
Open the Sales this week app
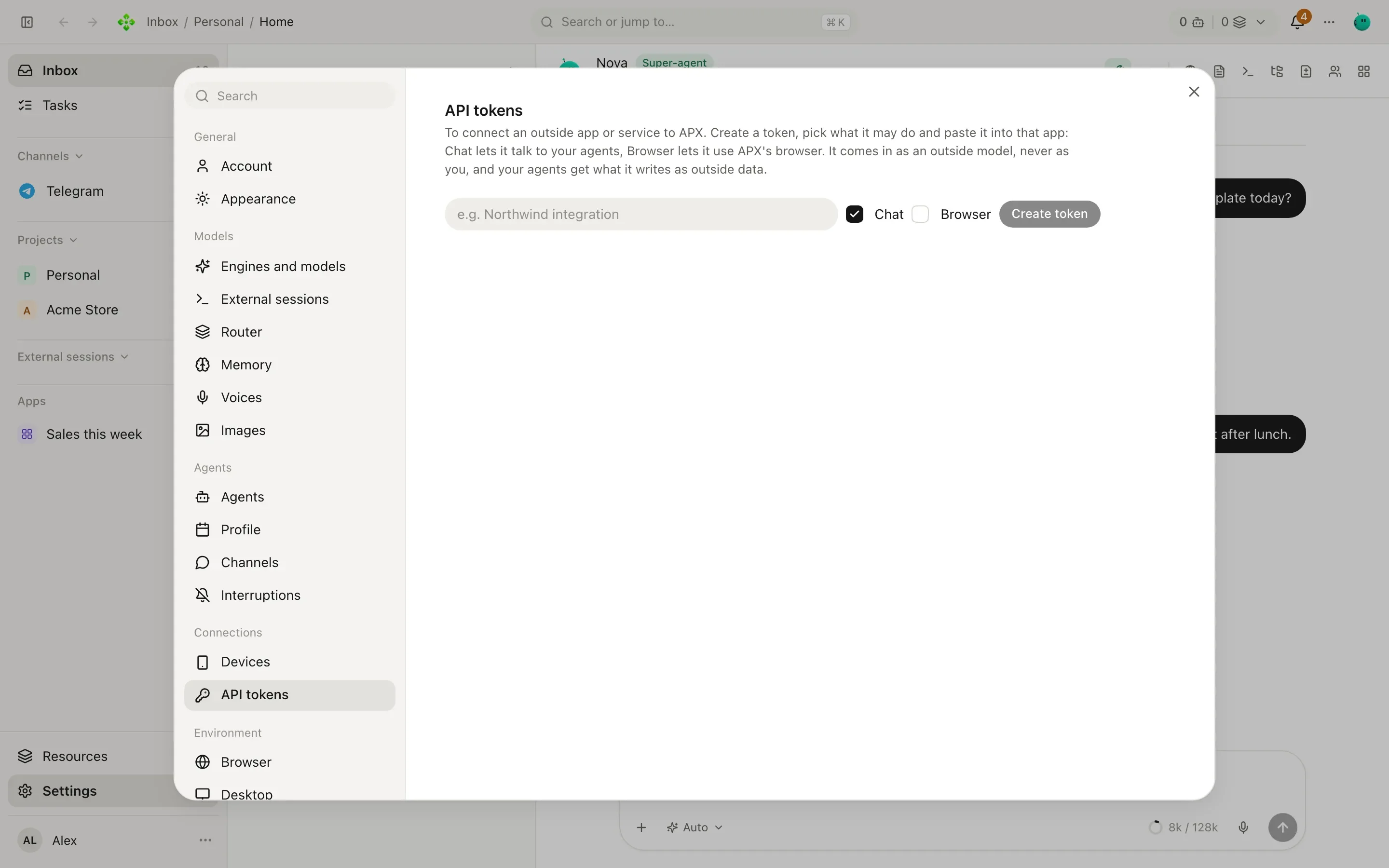[91, 434]
